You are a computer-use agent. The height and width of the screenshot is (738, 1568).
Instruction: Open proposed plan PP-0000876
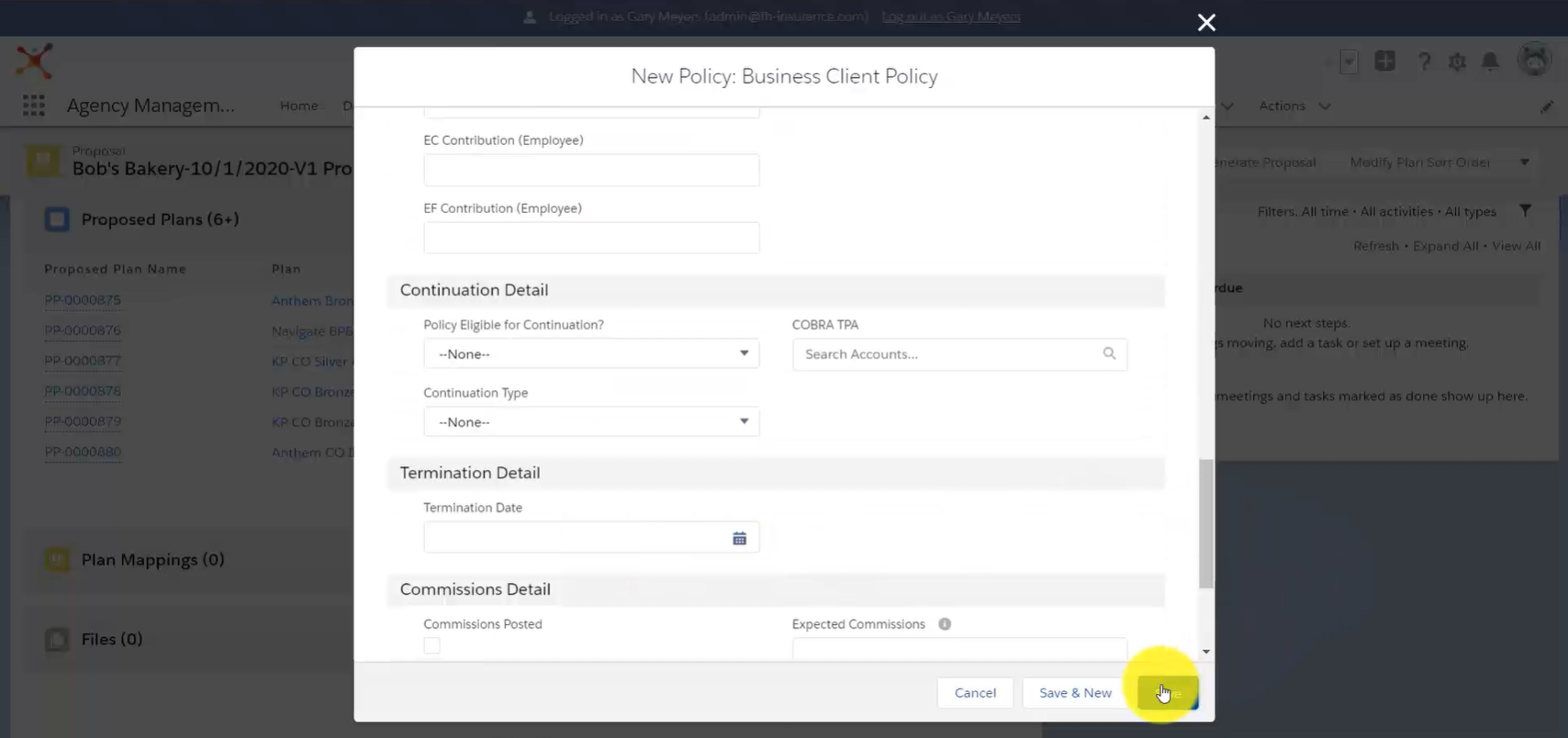(83, 330)
